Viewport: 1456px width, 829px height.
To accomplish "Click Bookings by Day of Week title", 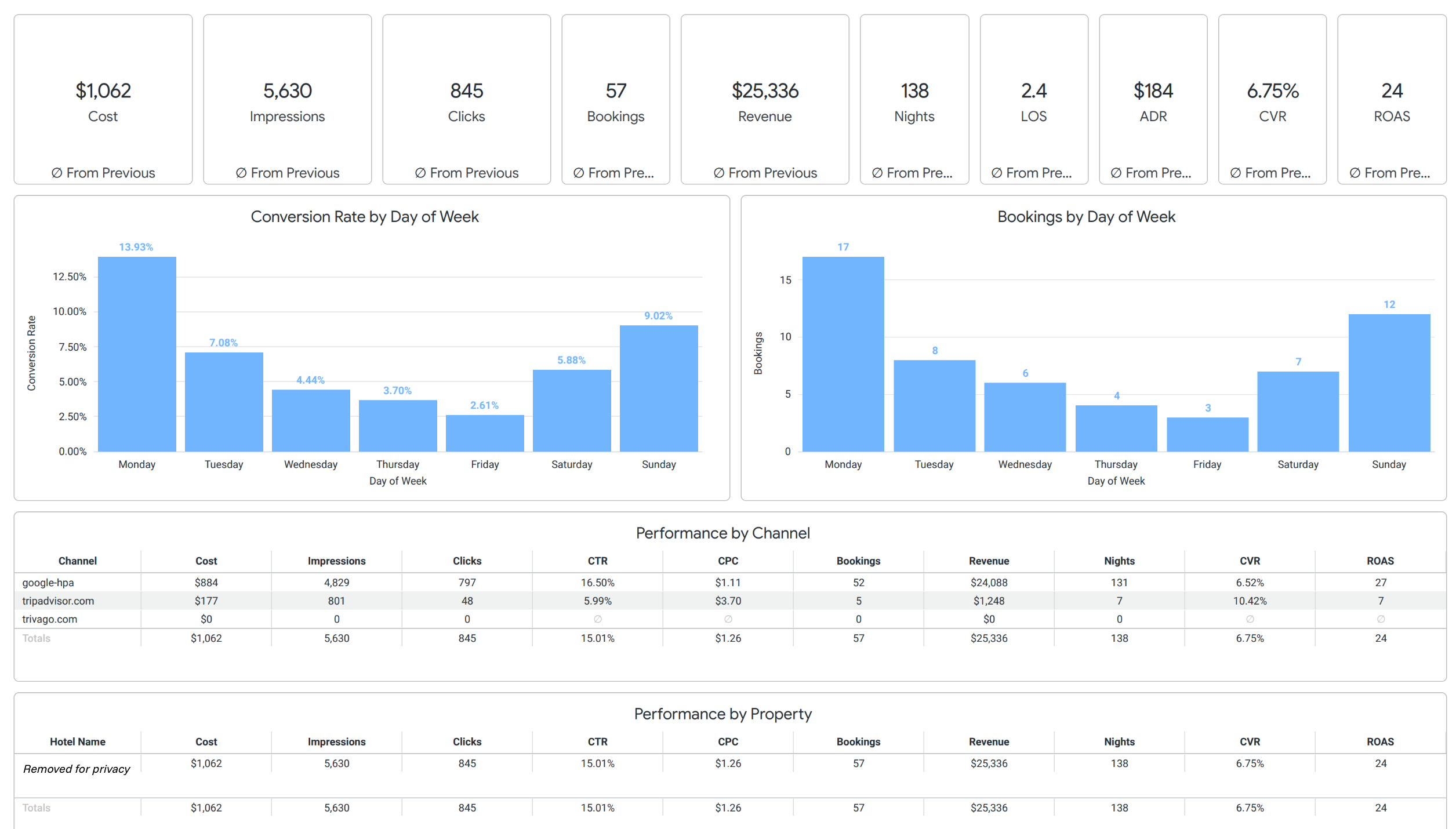I will pos(1087,216).
